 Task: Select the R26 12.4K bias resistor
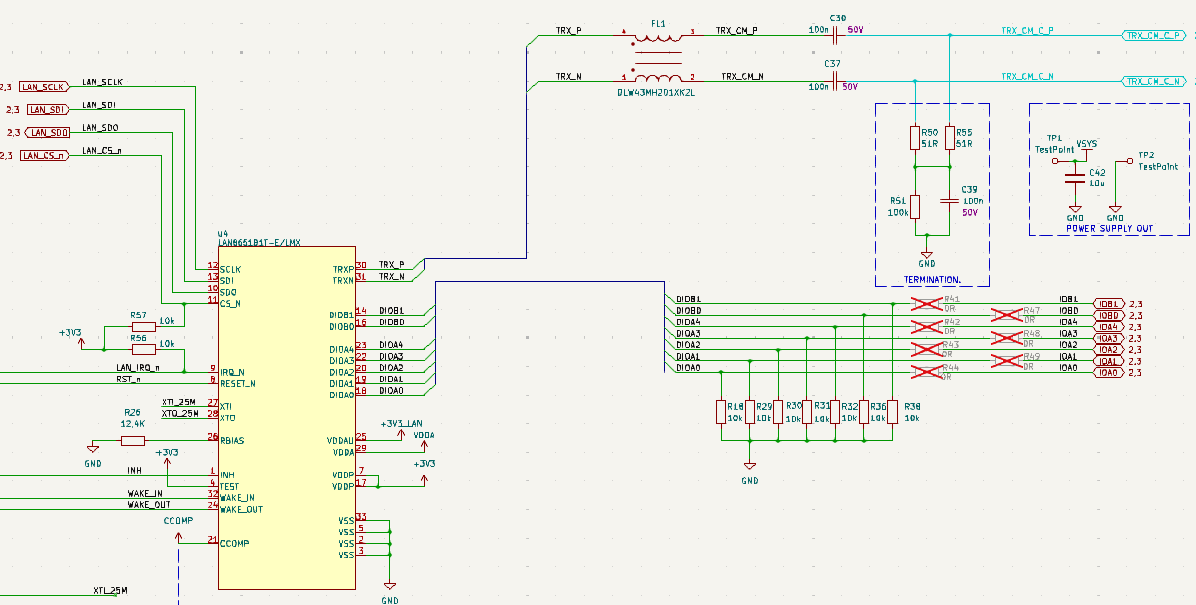pos(132,440)
